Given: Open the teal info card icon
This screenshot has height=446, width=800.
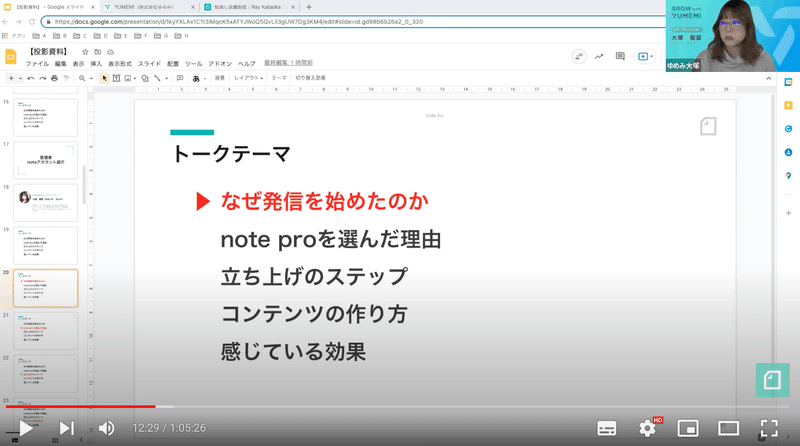Looking at the screenshot, I should 772,380.
